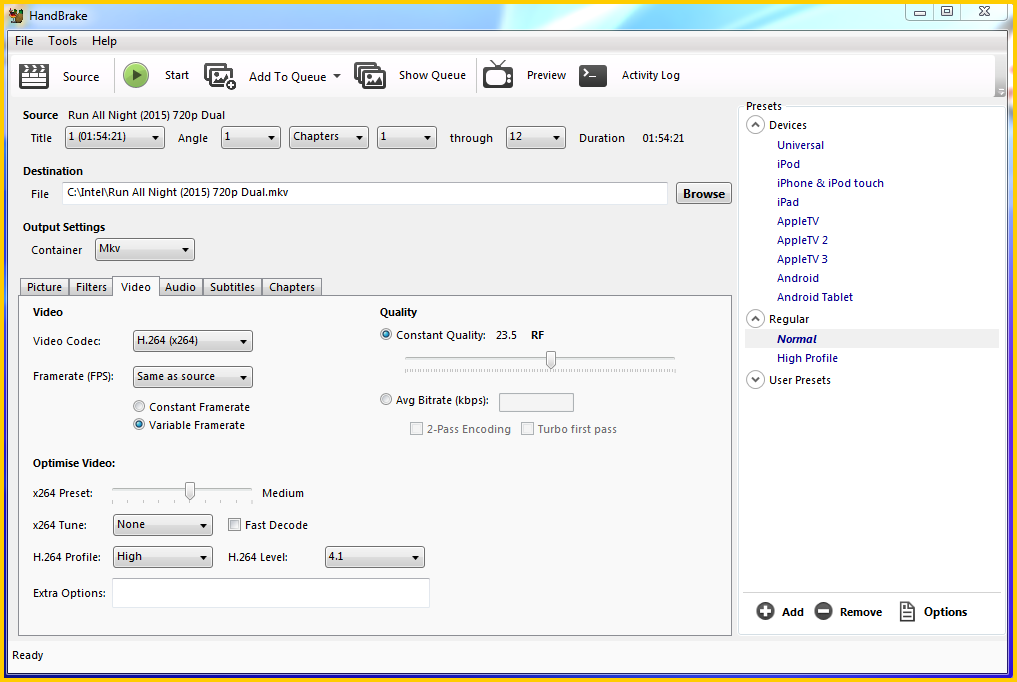Open the Angle dropdown

[x=250, y=137]
